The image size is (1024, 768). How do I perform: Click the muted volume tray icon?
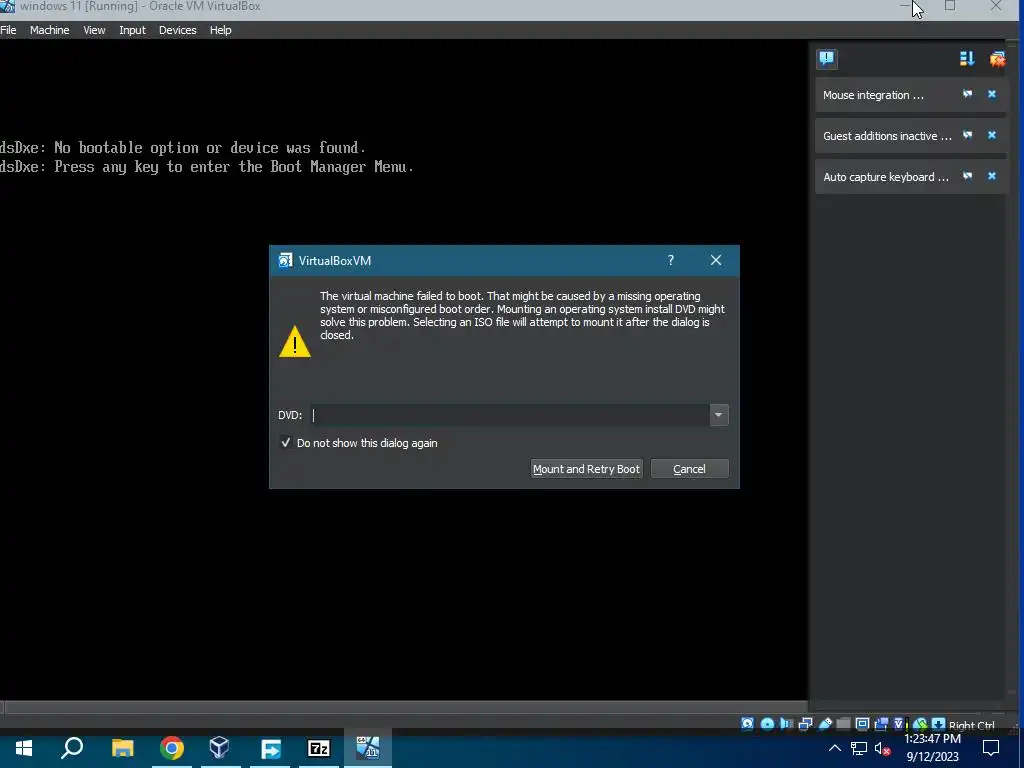pos(882,748)
